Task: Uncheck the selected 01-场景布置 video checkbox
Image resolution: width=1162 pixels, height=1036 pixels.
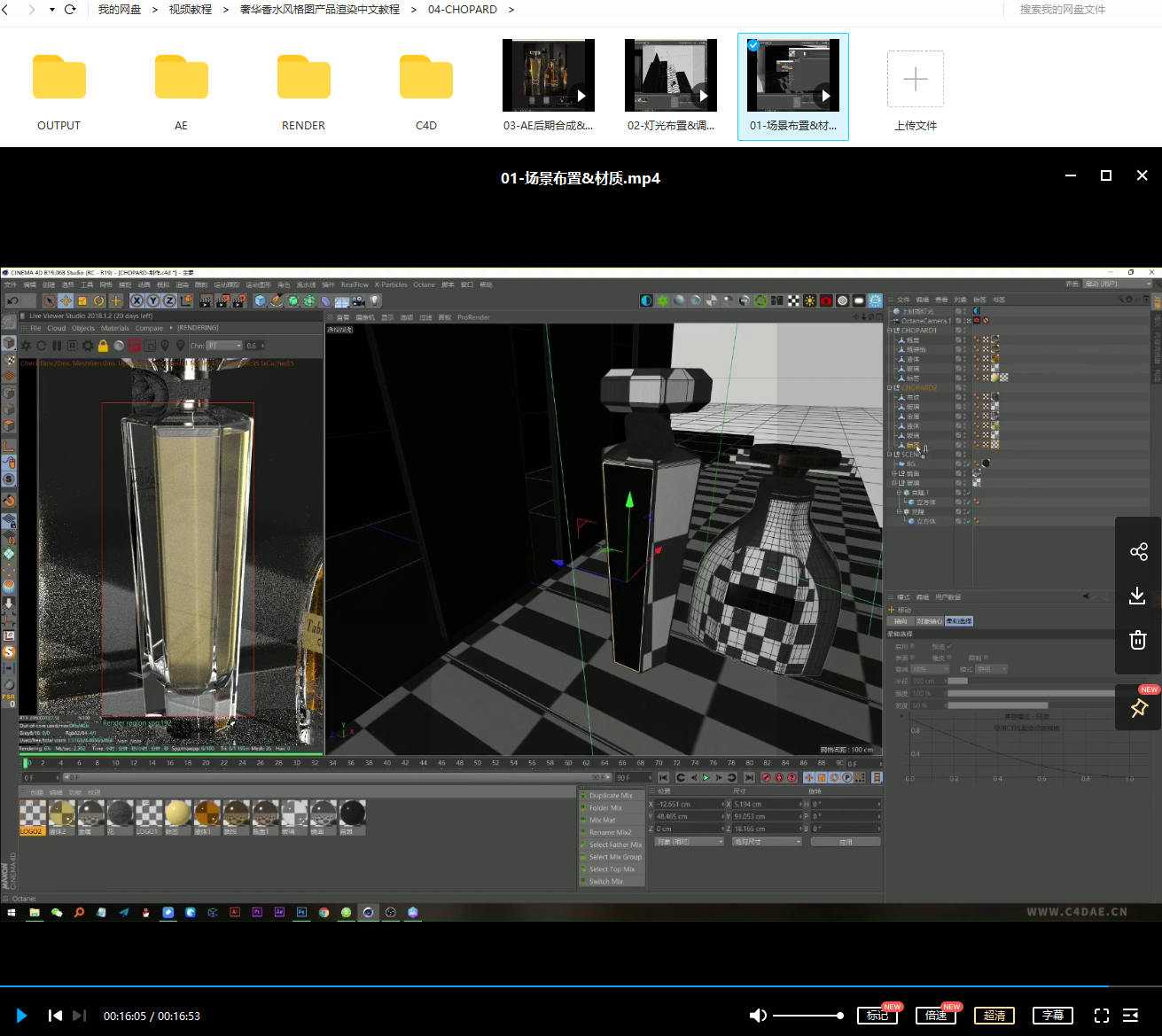Action: click(x=753, y=45)
